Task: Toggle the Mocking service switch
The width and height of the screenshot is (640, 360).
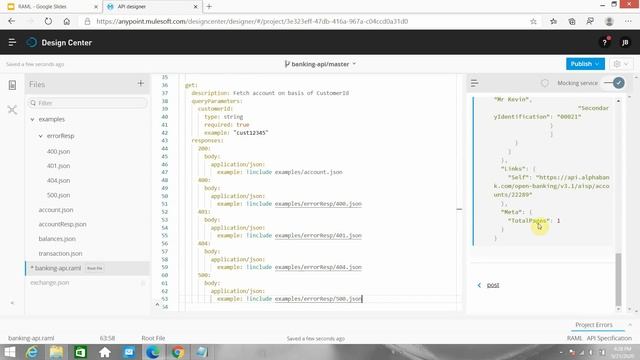Action: tap(614, 83)
